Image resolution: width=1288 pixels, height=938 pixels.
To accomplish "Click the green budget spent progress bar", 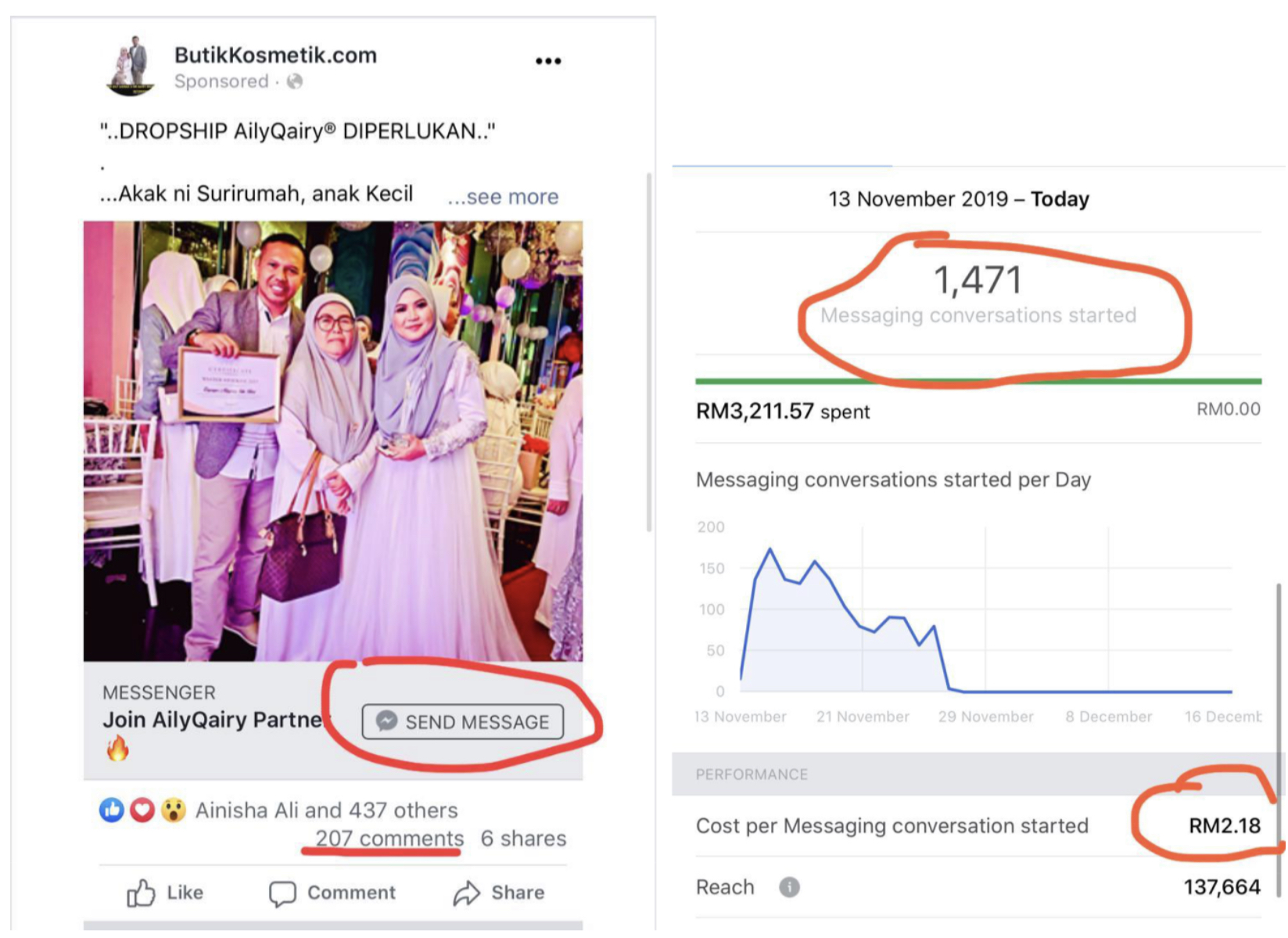I will 978,382.
